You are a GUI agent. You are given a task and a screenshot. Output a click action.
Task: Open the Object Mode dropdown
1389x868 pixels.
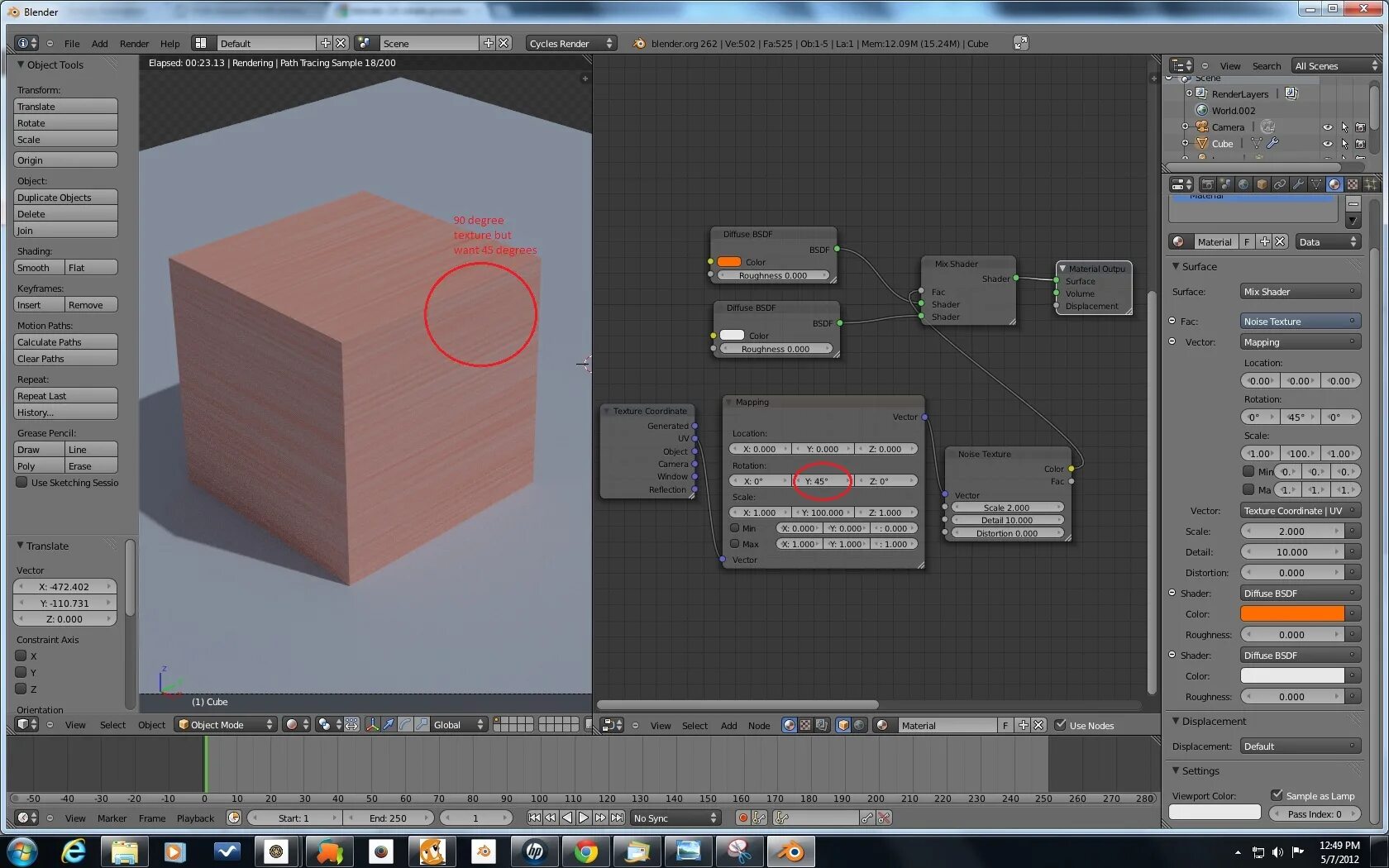pyautogui.click(x=225, y=725)
